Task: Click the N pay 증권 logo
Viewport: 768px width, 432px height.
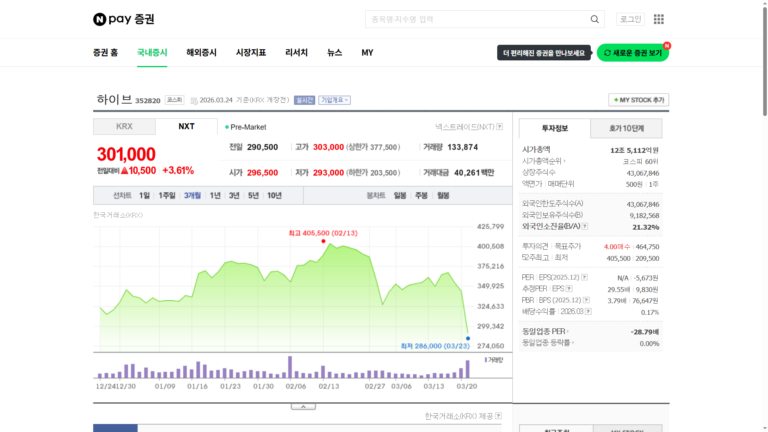Action: pos(123,19)
